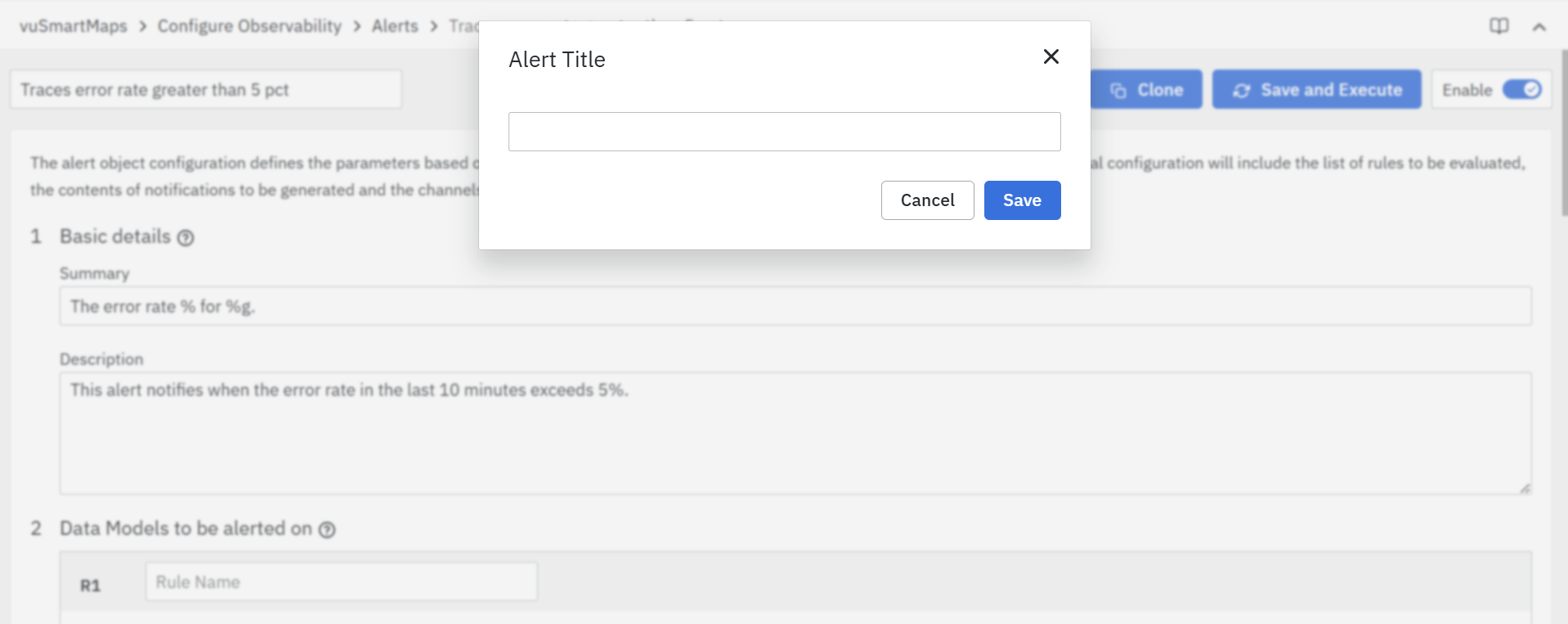The width and height of the screenshot is (1568, 624).
Task: Click the Summary input field
Action: [795, 307]
